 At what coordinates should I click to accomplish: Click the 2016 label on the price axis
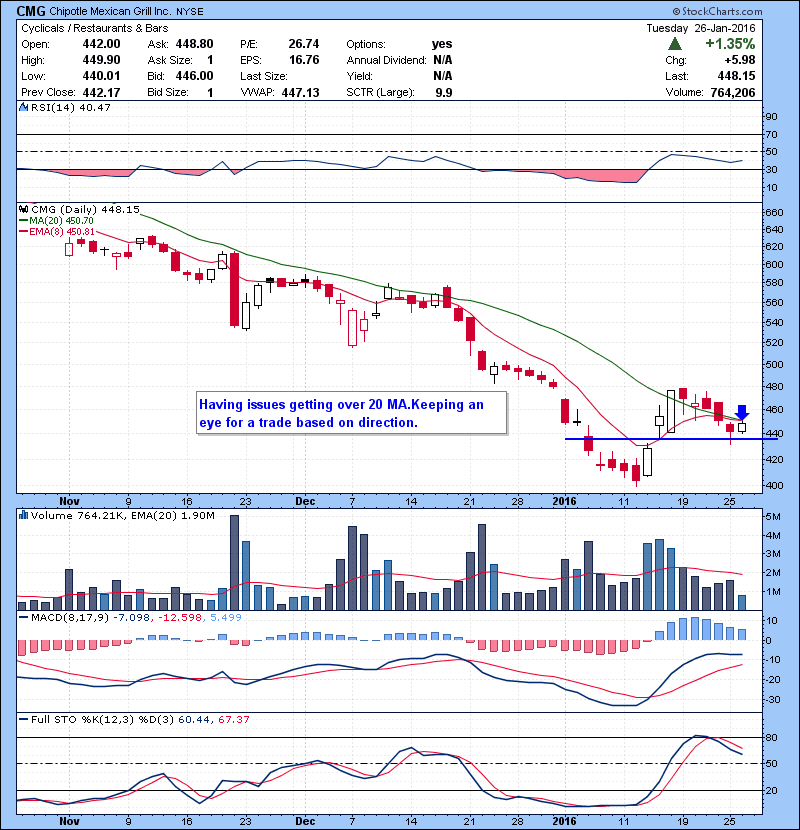(x=564, y=501)
